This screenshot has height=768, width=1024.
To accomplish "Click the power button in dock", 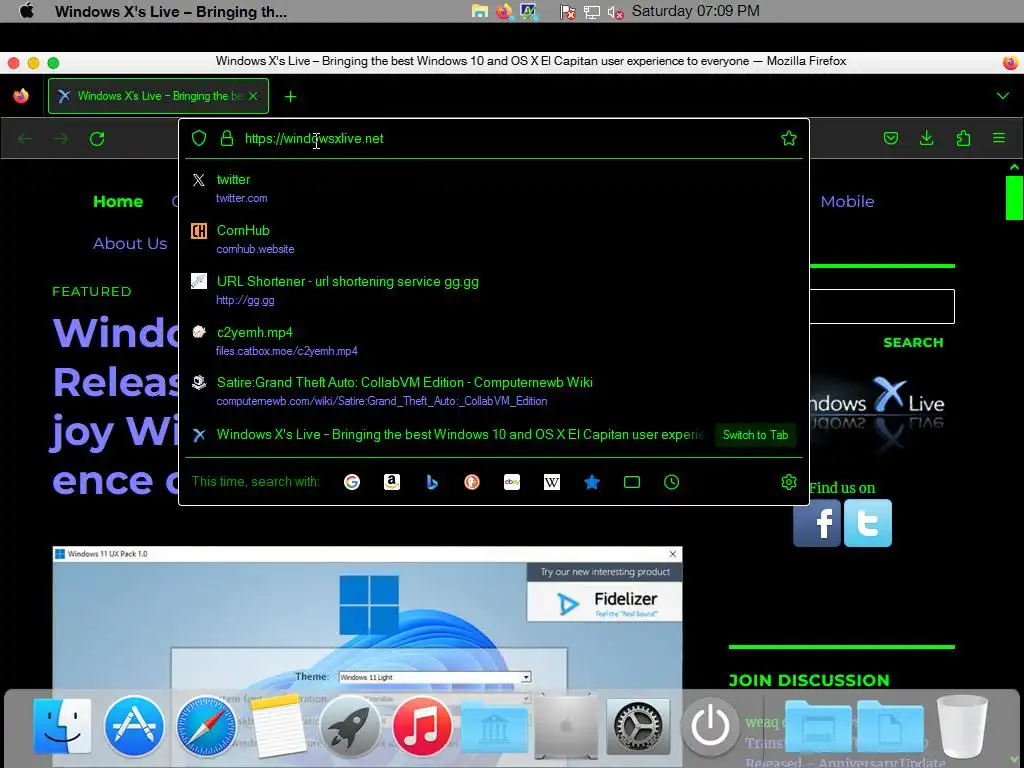I will 710,726.
